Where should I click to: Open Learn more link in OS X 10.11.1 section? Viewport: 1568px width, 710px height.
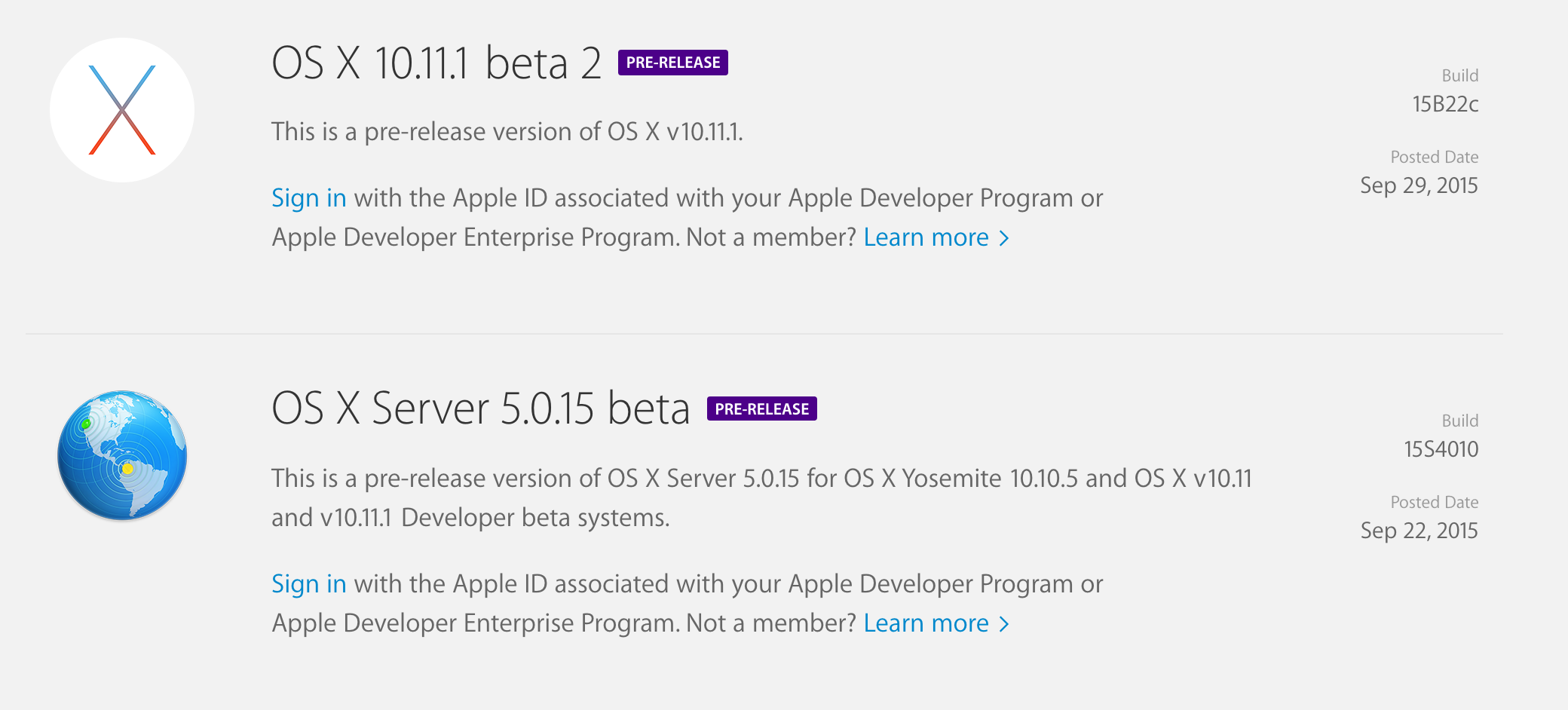(x=926, y=237)
